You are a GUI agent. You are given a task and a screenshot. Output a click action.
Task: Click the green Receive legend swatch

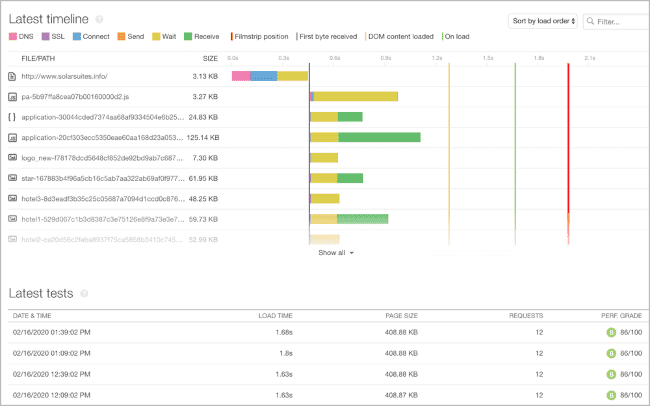click(x=191, y=37)
